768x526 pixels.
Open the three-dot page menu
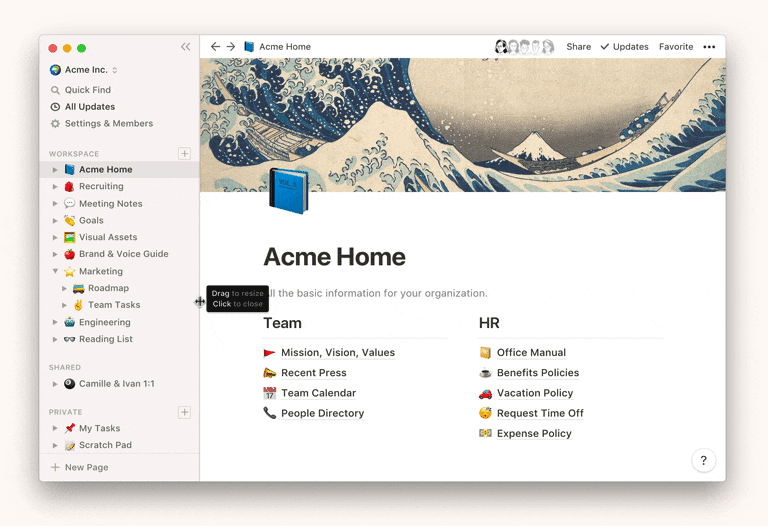tap(709, 47)
